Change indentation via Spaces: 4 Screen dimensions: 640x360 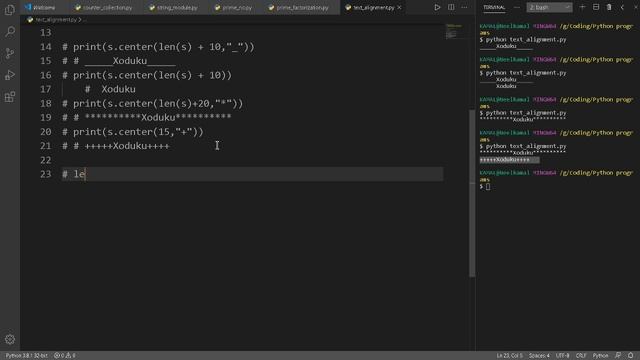pyautogui.click(x=539, y=356)
